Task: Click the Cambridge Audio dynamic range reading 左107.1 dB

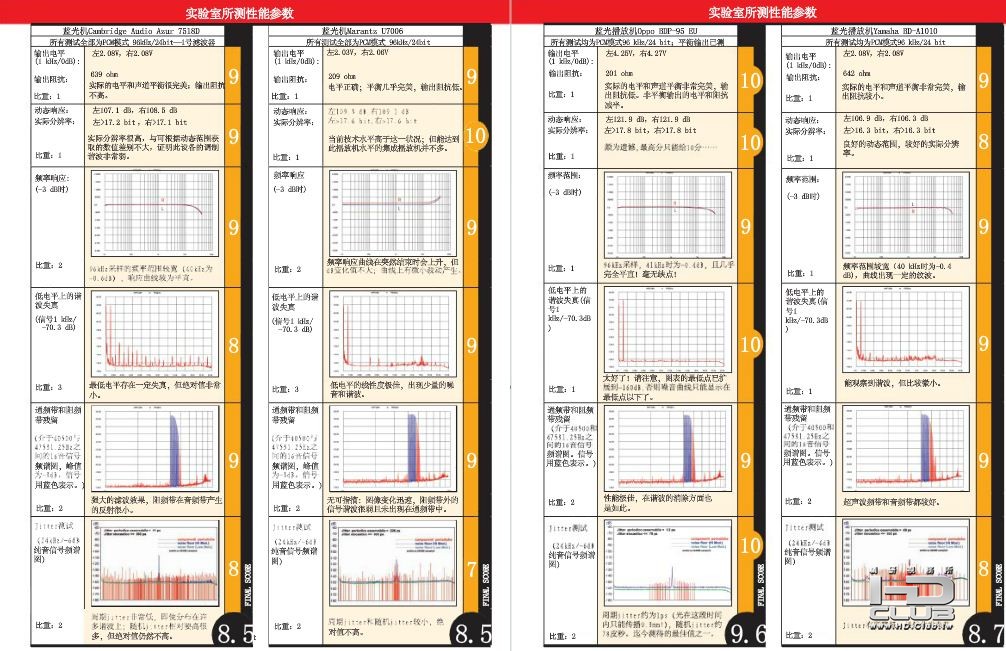Action: pos(114,110)
